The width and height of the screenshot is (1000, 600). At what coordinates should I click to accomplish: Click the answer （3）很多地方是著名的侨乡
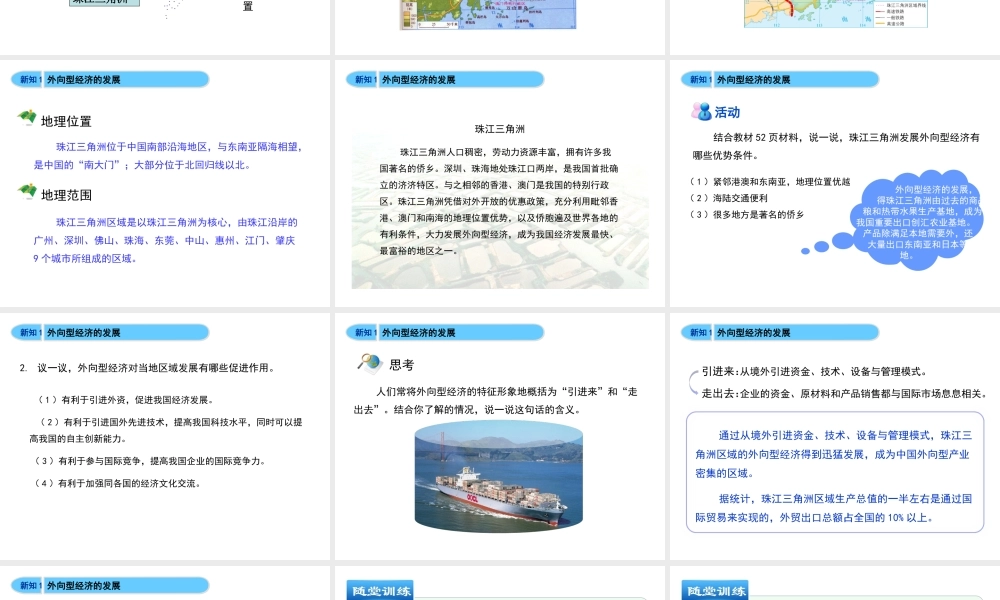coord(747,215)
